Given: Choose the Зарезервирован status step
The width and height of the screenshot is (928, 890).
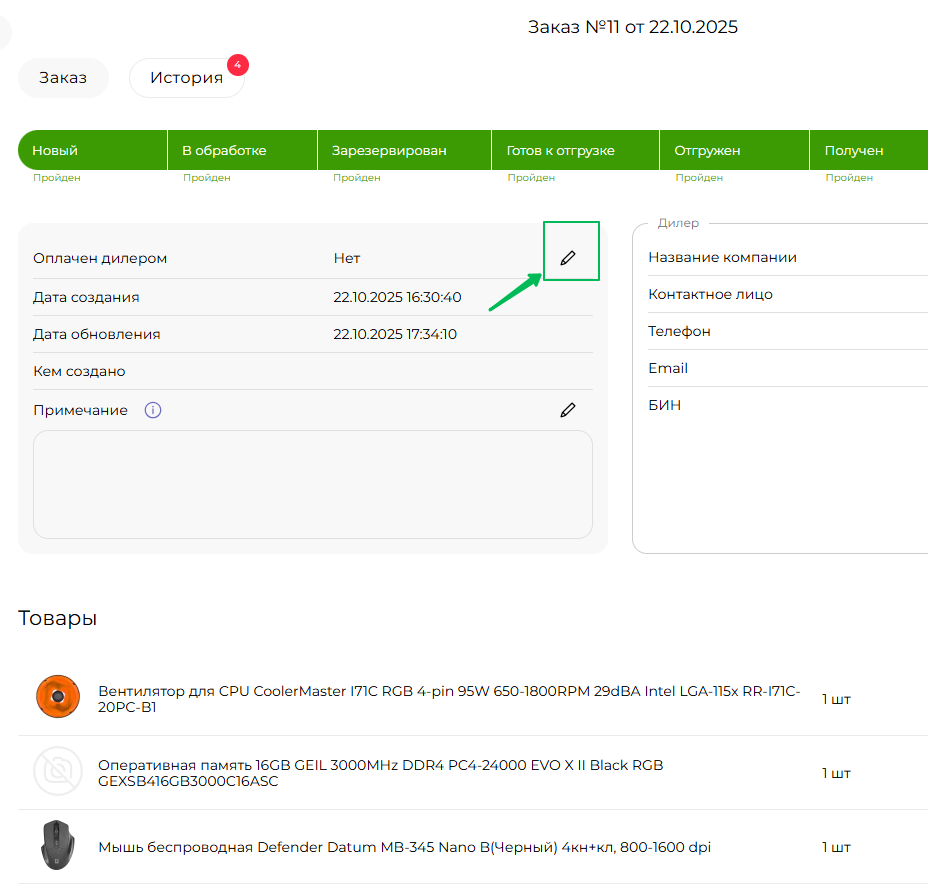Looking at the screenshot, I should [x=404, y=151].
